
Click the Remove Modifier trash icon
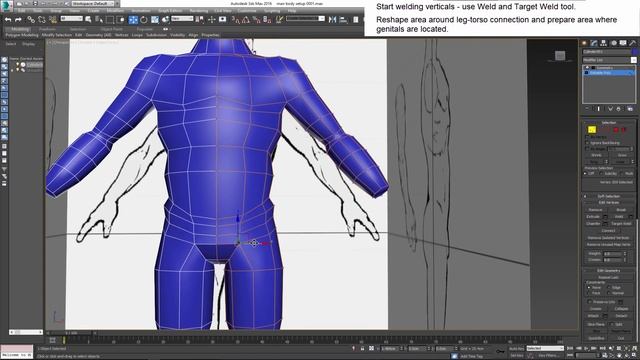618,109
